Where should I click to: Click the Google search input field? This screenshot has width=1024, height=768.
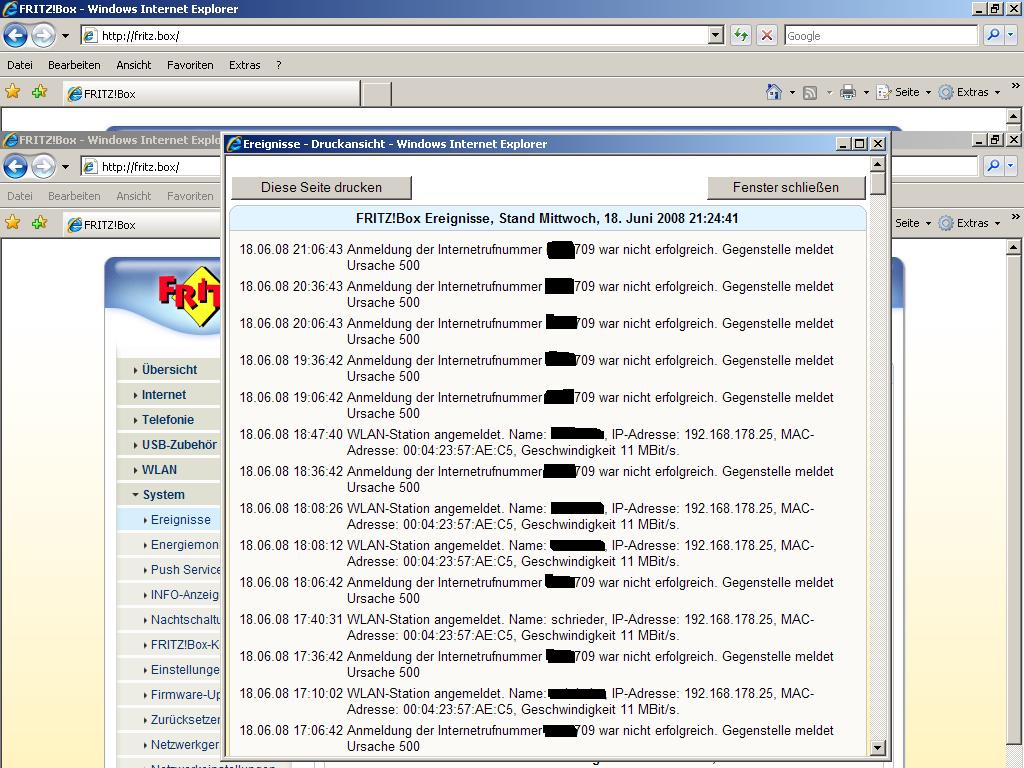(879, 36)
